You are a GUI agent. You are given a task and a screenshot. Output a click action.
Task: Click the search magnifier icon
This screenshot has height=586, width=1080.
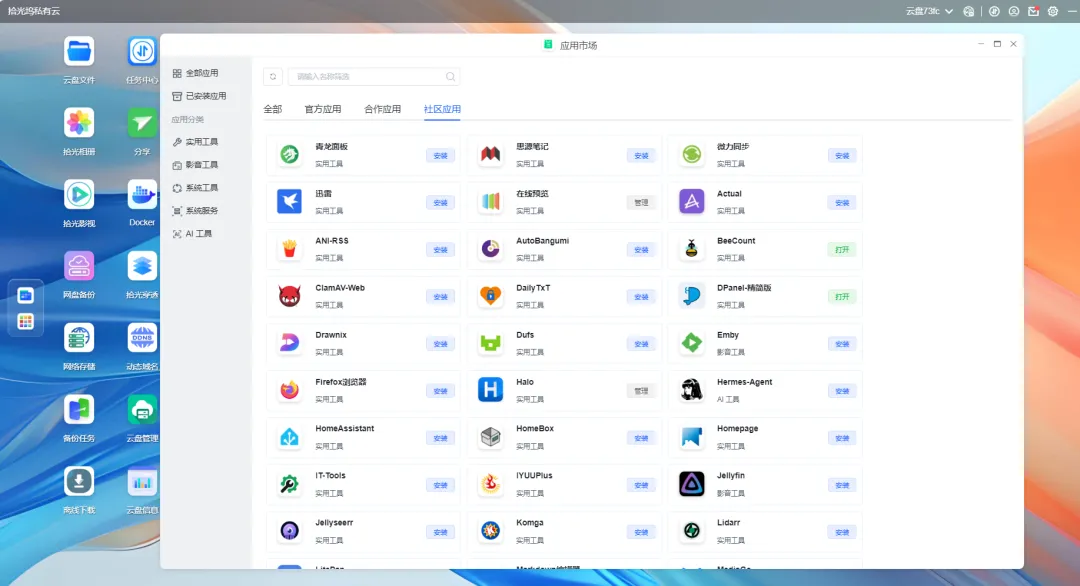450,76
